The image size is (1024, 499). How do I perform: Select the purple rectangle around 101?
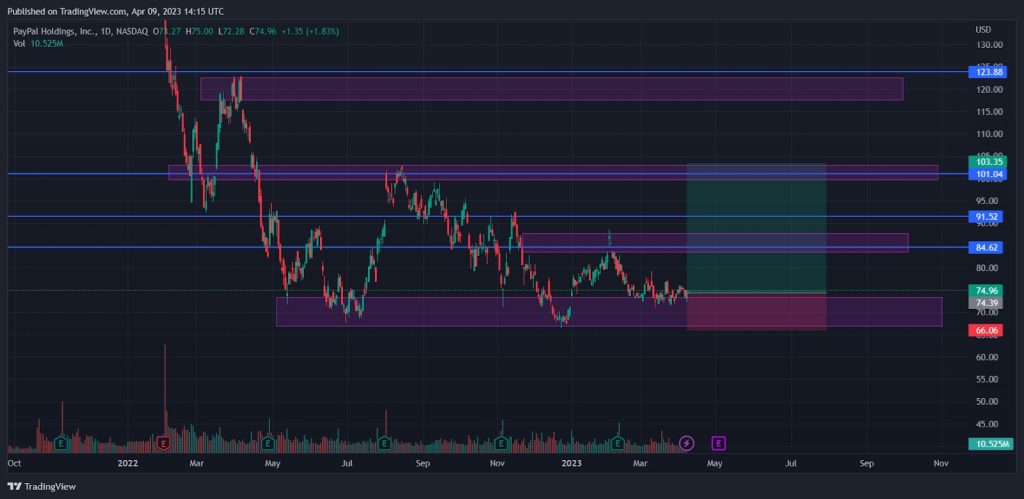click(553, 172)
